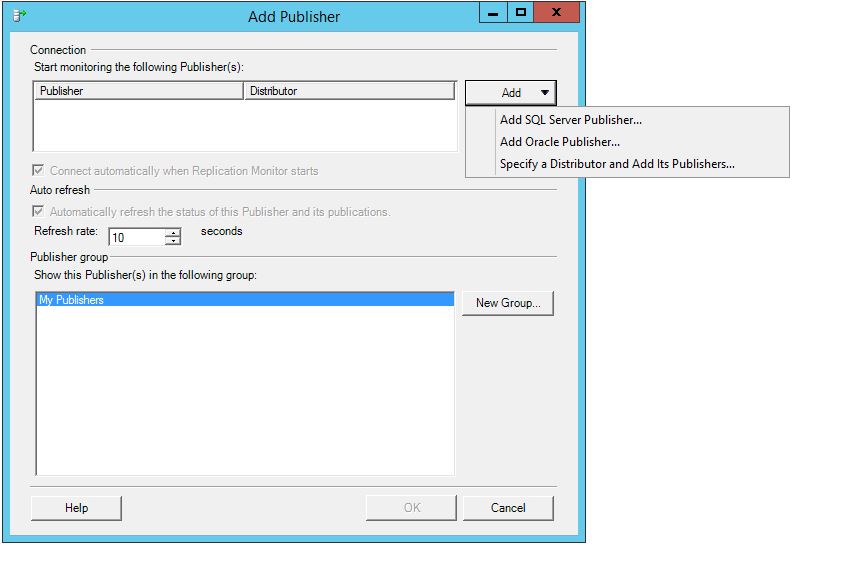The width and height of the screenshot is (861, 568).
Task: Click into the Refresh rate field
Action: point(136,238)
